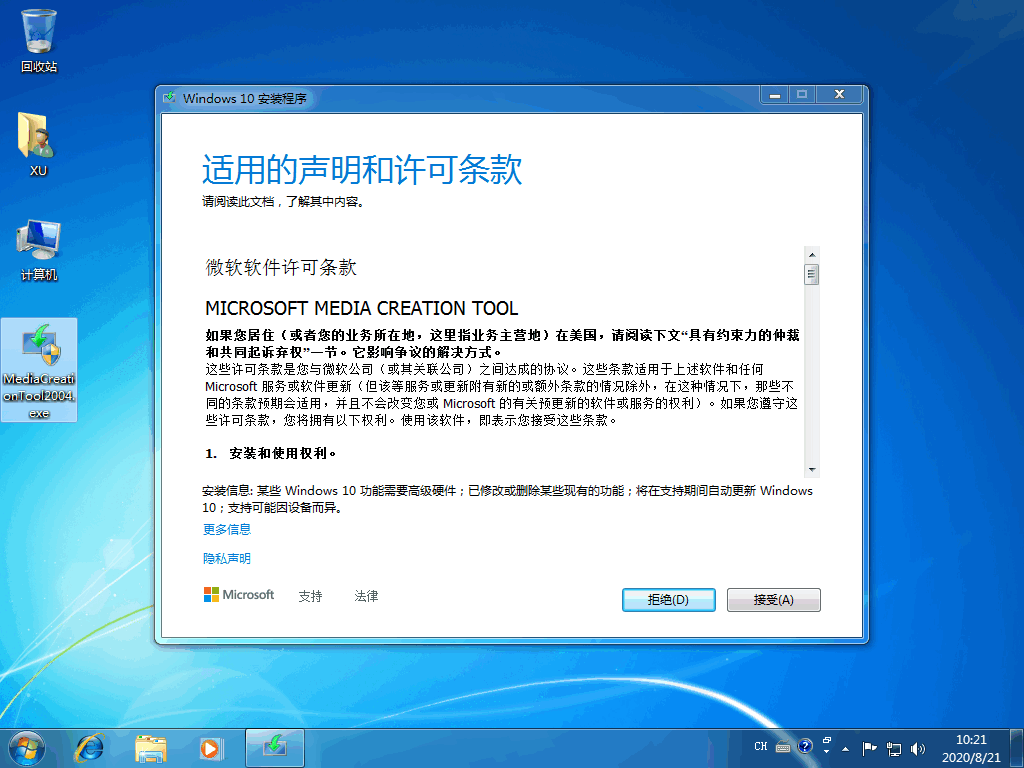
Task: Open the volume speaker icon
Action: point(917,748)
